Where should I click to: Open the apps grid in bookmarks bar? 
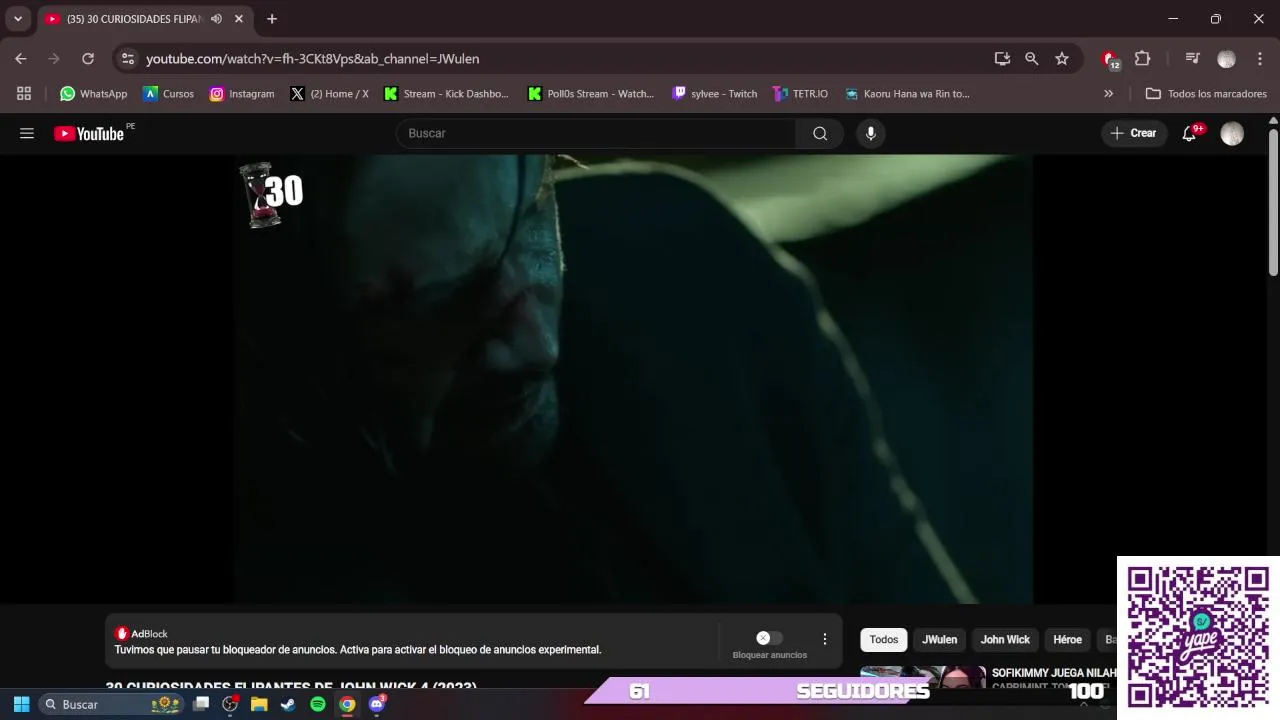tap(24, 94)
